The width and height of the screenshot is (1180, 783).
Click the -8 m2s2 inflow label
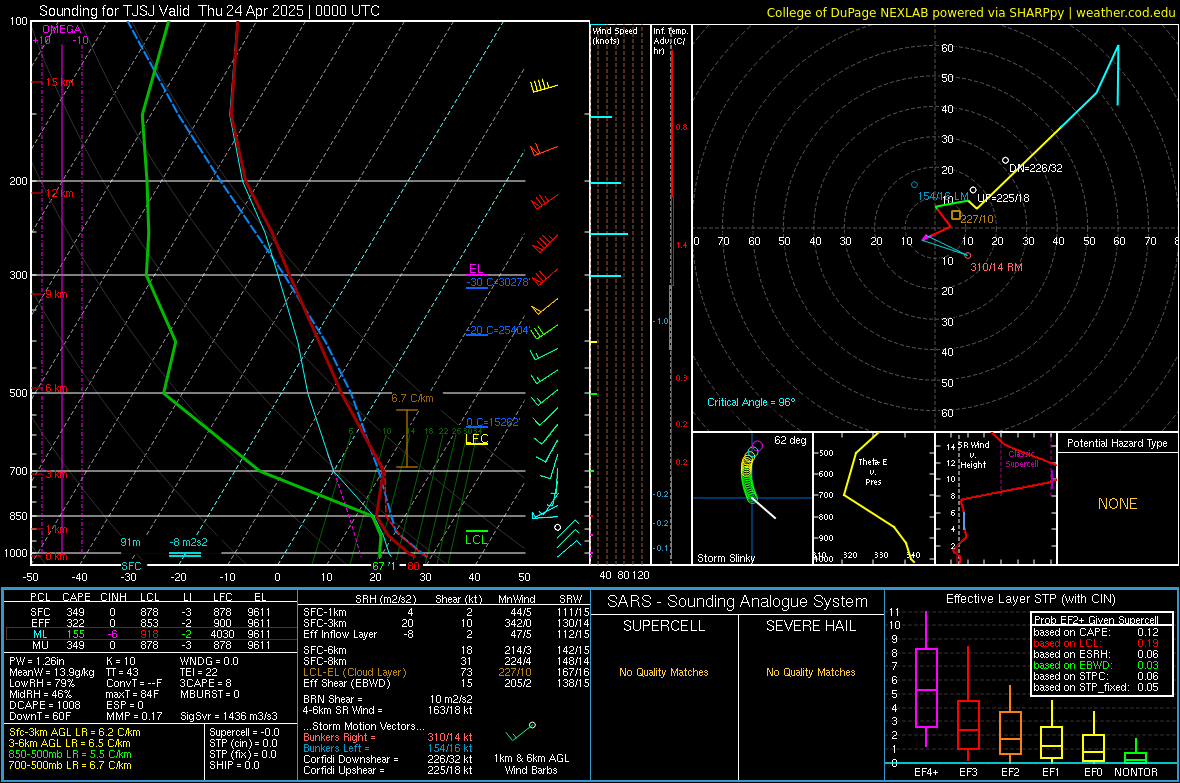(189, 542)
